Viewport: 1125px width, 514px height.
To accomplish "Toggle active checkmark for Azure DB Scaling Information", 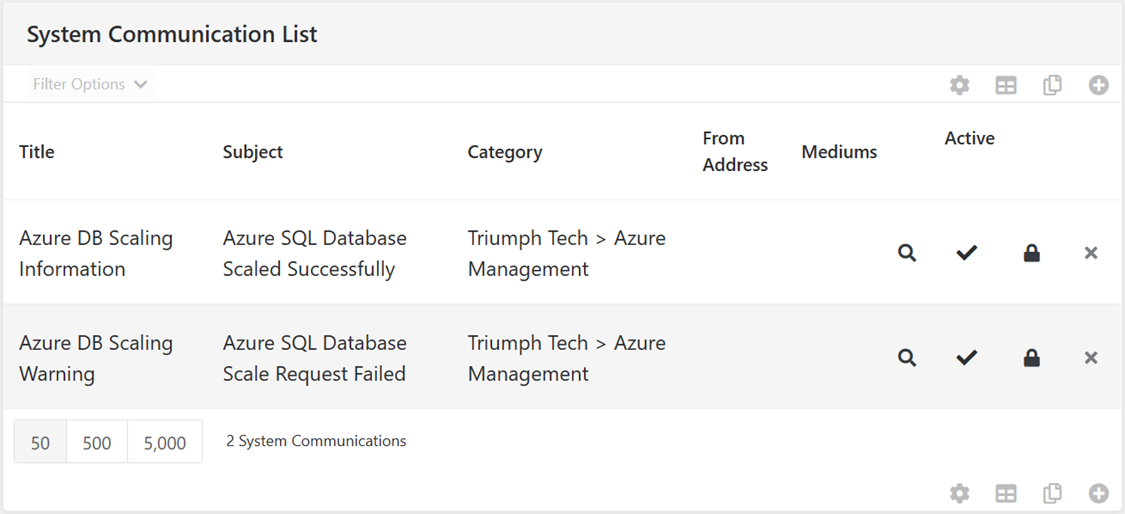I will coord(966,253).
